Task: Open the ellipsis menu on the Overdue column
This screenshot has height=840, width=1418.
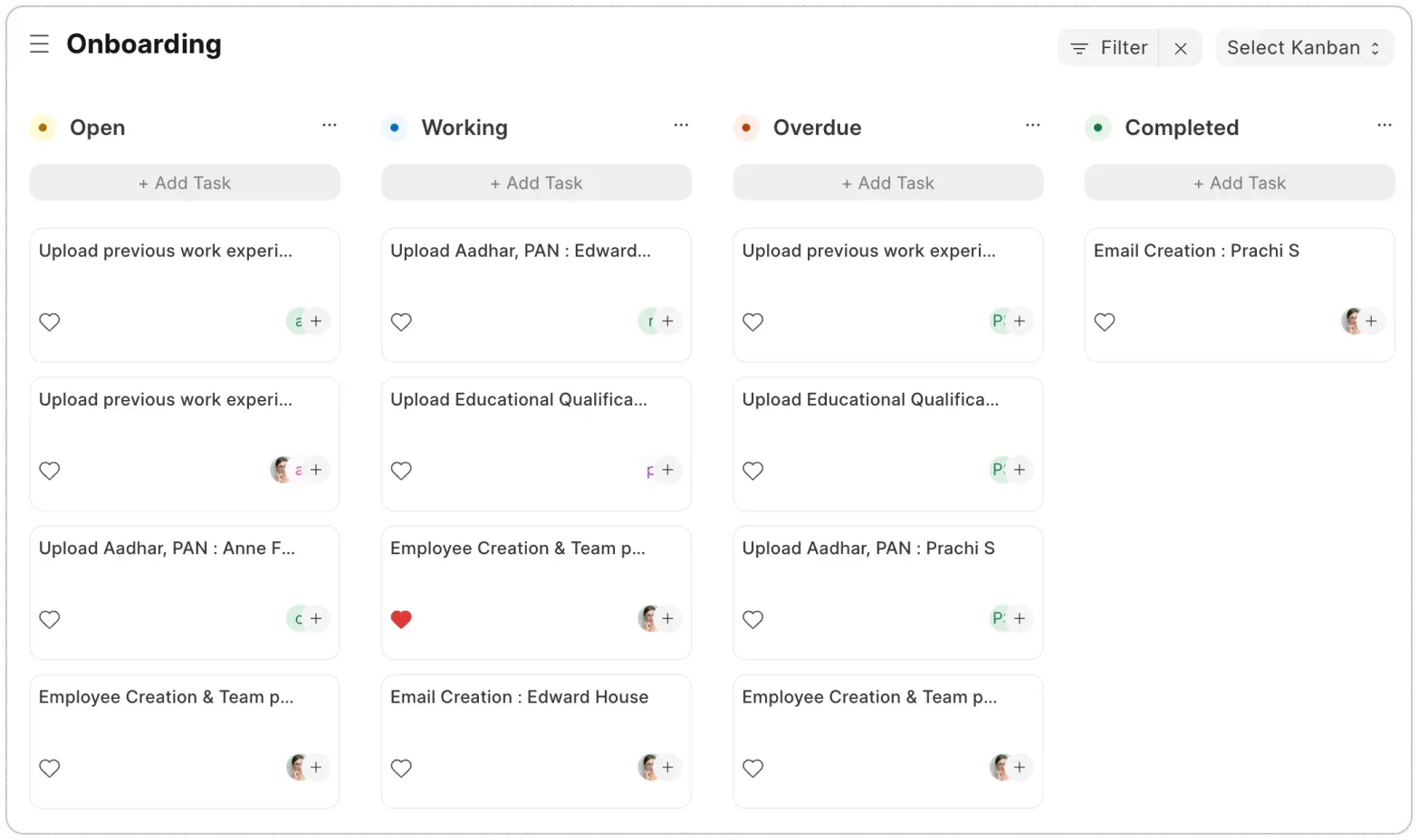Action: tap(1032, 125)
